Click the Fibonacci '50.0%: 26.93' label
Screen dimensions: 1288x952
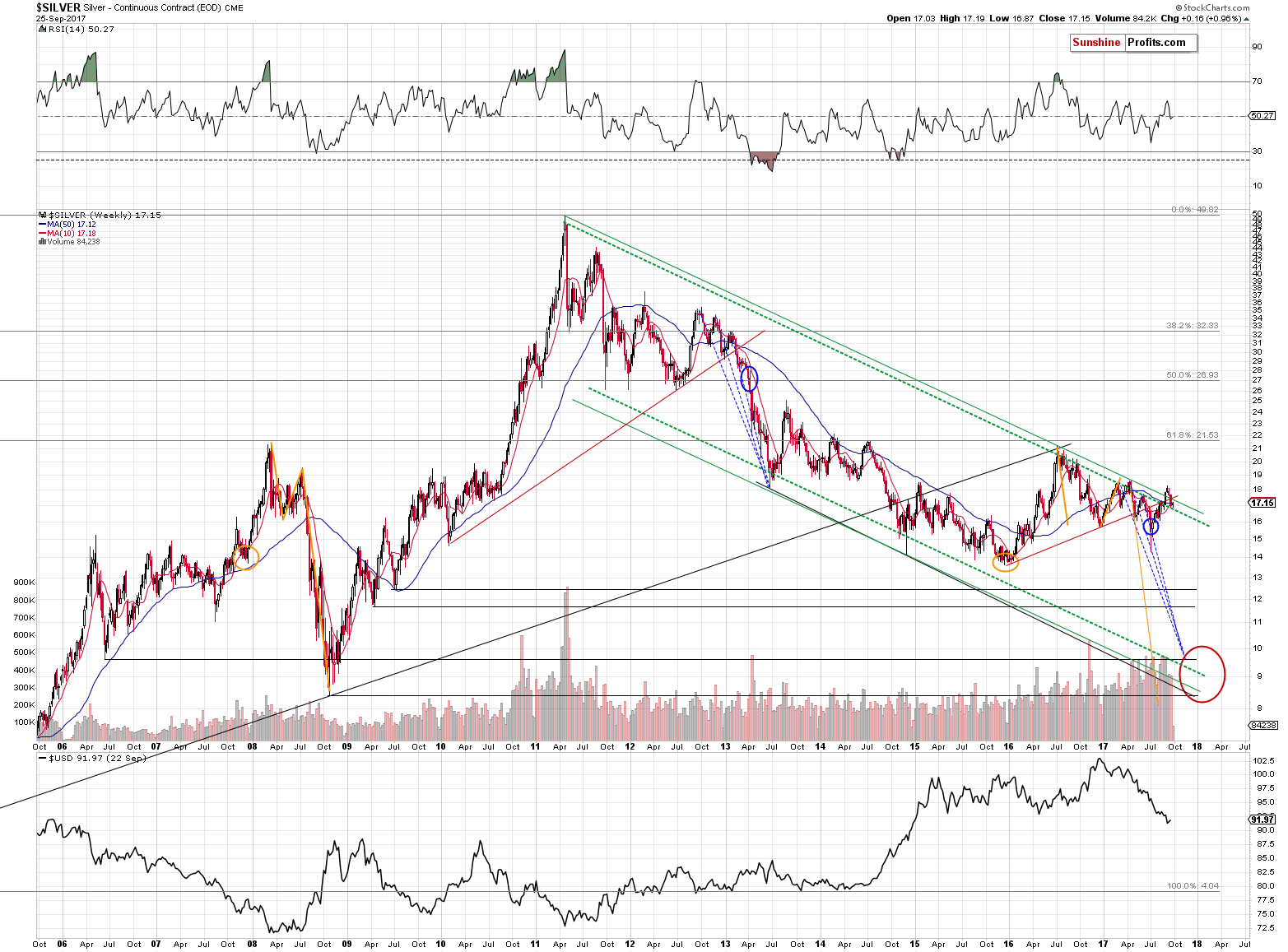point(1193,375)
